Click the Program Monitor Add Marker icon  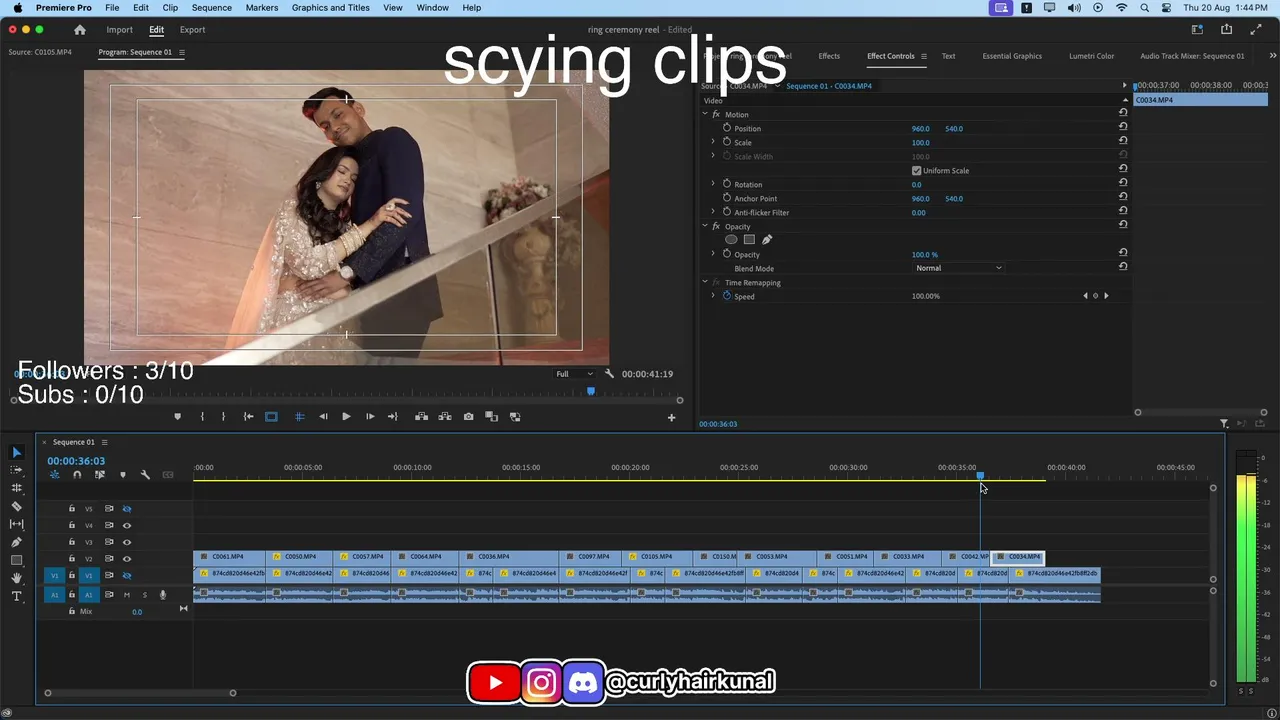click(178, 417)
